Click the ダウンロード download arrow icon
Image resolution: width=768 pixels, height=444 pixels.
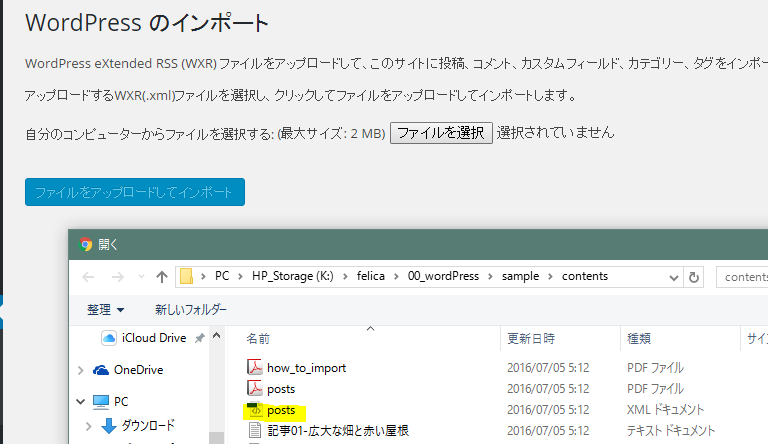109,426
